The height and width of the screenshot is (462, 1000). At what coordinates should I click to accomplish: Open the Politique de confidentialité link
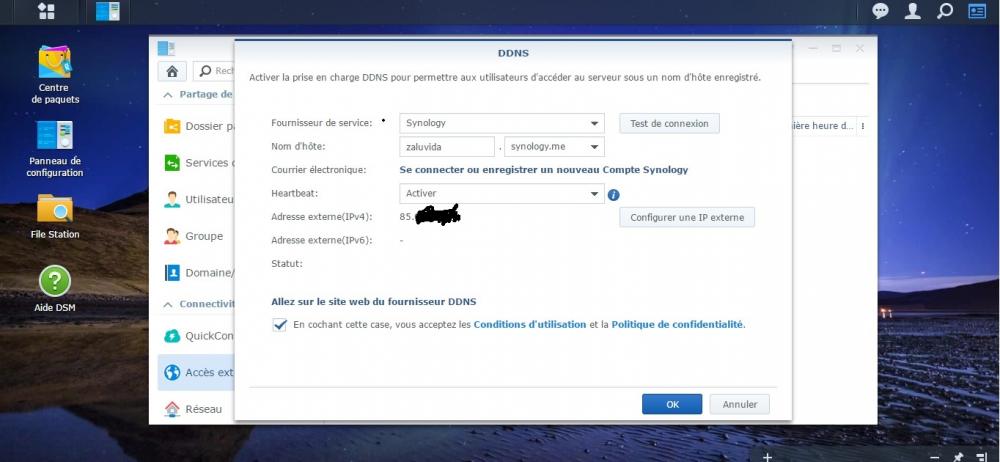pyautogui.click(x=677, y=324)
